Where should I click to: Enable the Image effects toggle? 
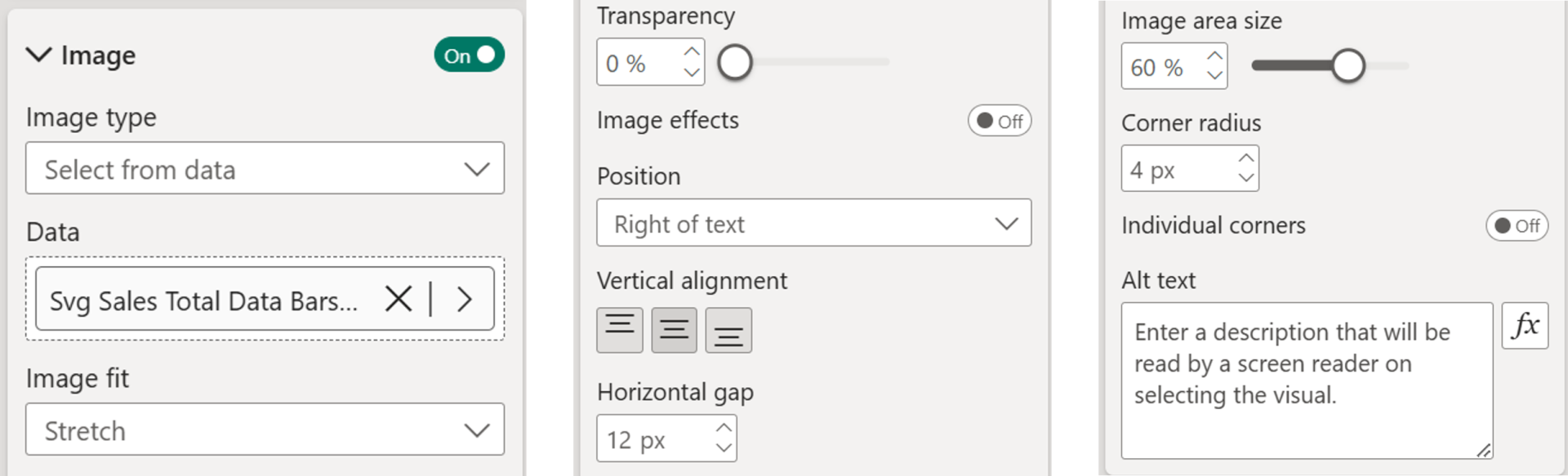[1000, 121]
